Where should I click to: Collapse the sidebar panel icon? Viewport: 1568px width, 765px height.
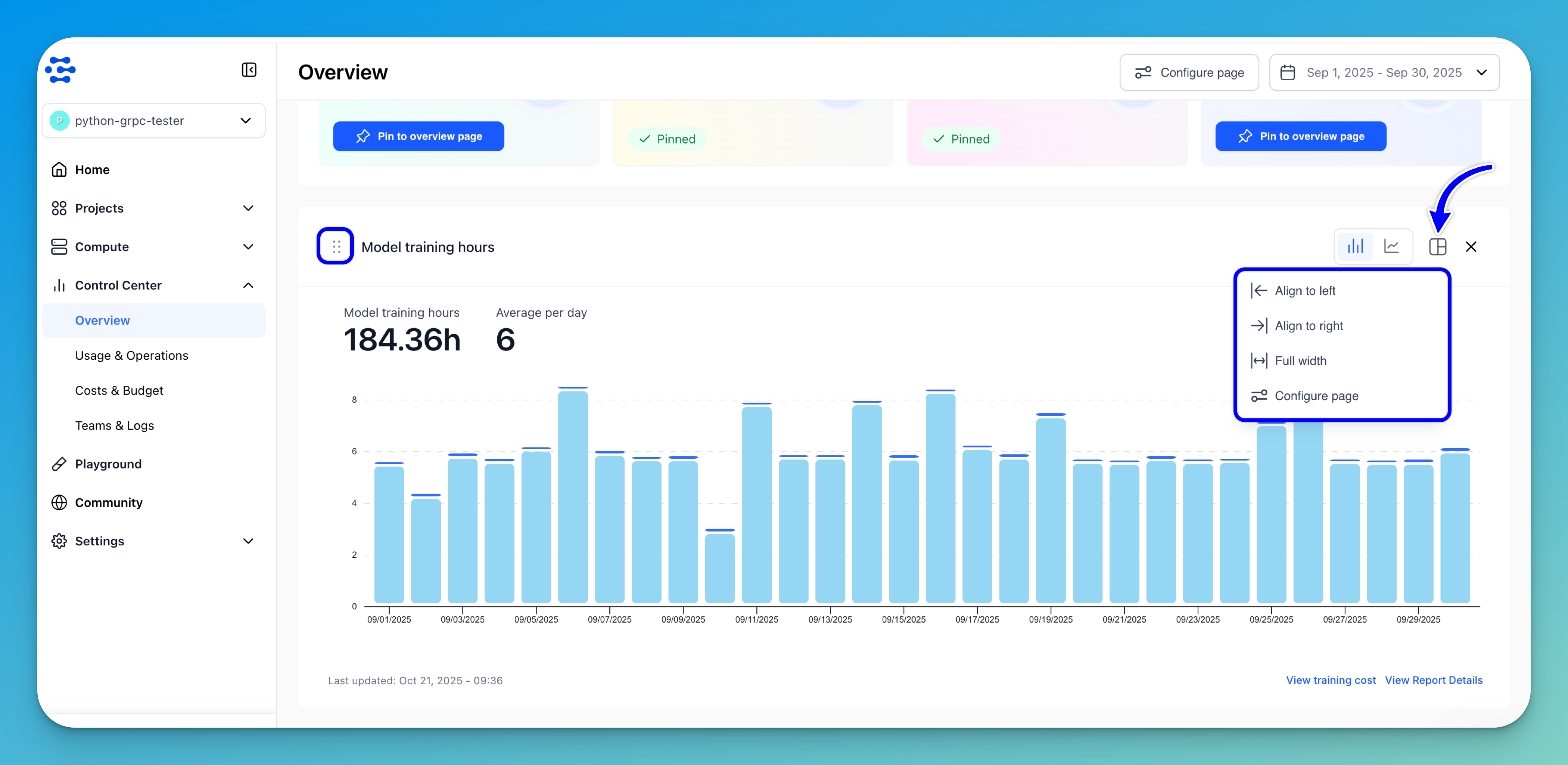tap(249, 70)
